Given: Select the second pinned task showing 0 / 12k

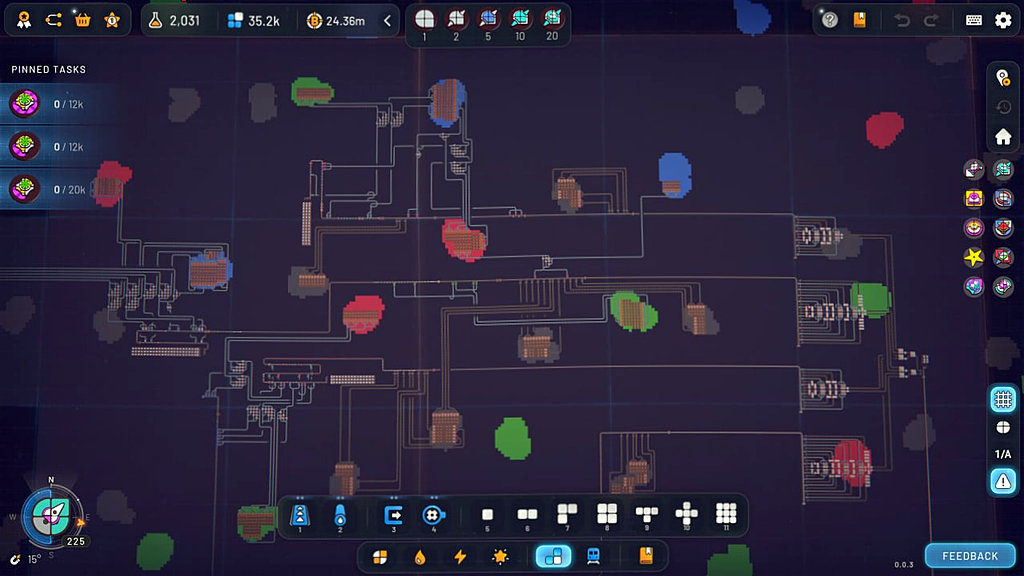Looking at the screenshot, I should tap(49, 146).
